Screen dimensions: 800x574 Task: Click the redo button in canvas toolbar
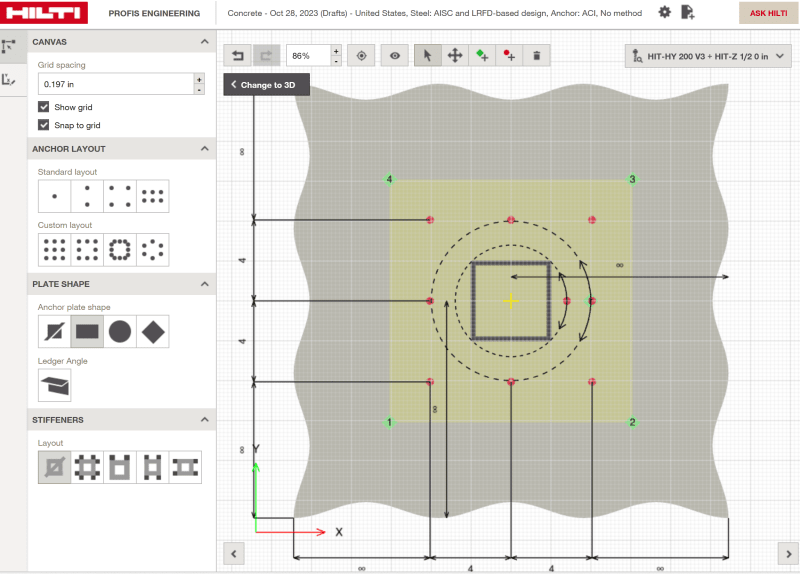266,56
